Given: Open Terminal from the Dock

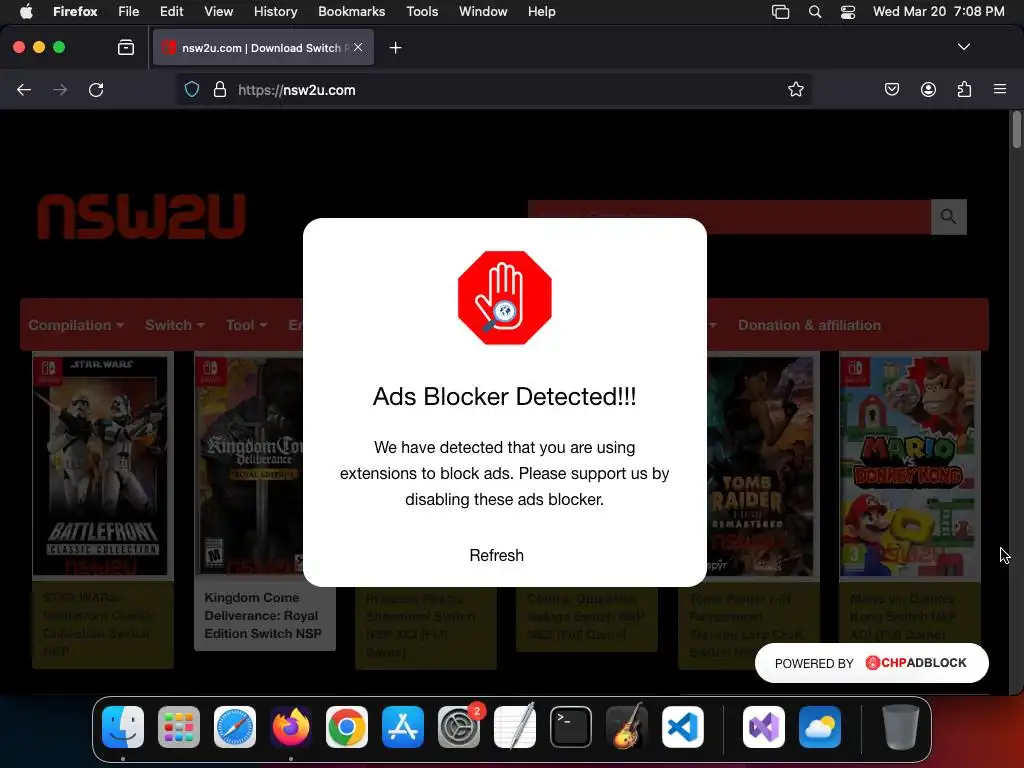Looking at the screenshot, I should coord(571,727).
